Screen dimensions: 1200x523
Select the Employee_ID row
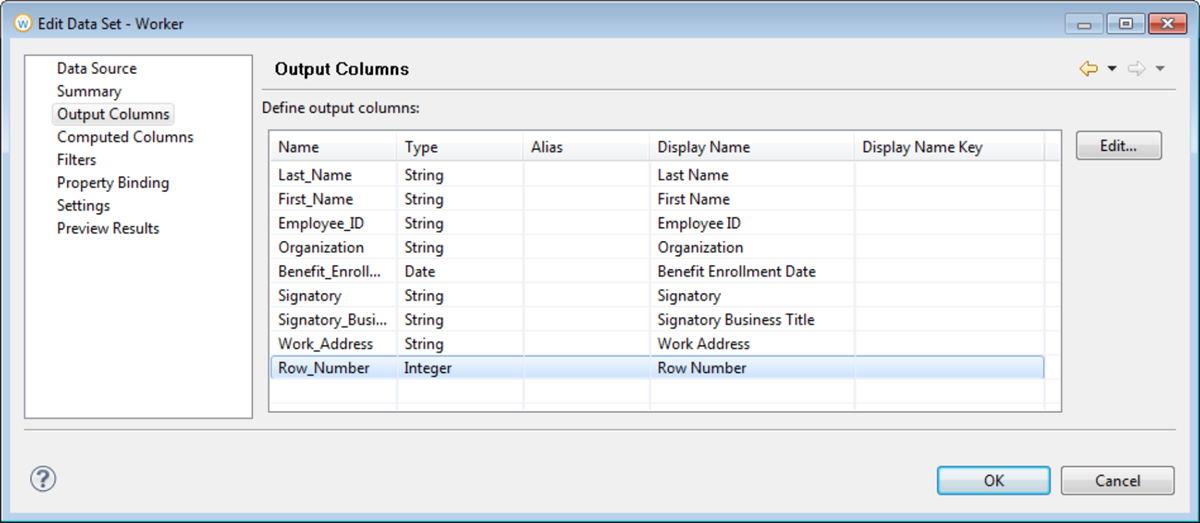tap(657, 223)
